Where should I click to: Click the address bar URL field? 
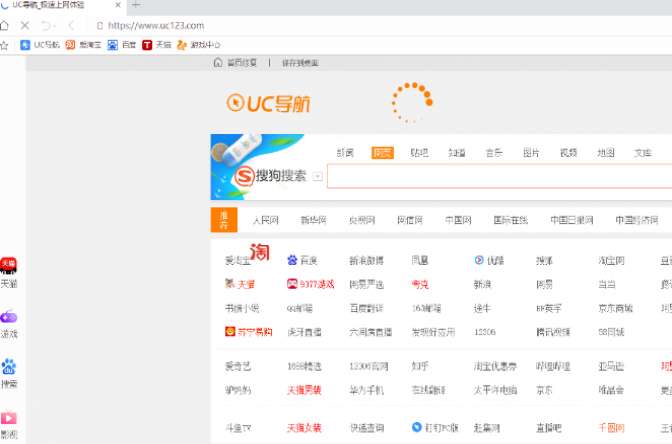(x=156, y=26)
